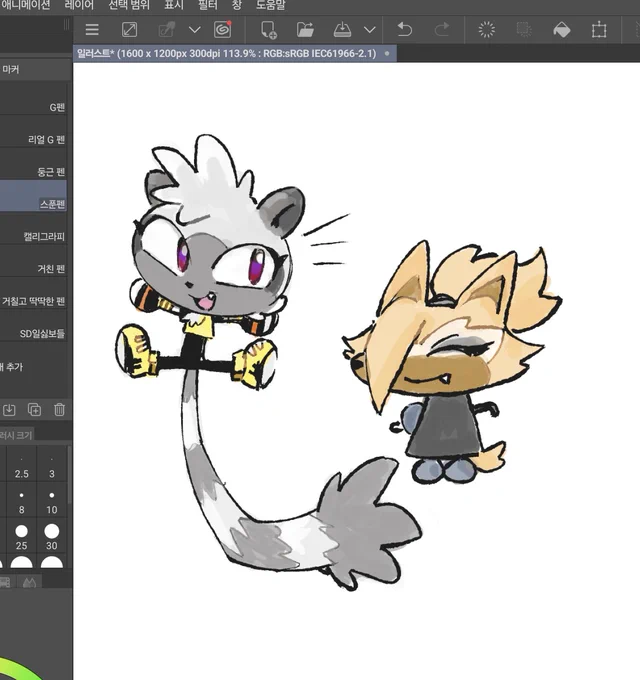Open the 애니메이션 menu

(26, 5)
